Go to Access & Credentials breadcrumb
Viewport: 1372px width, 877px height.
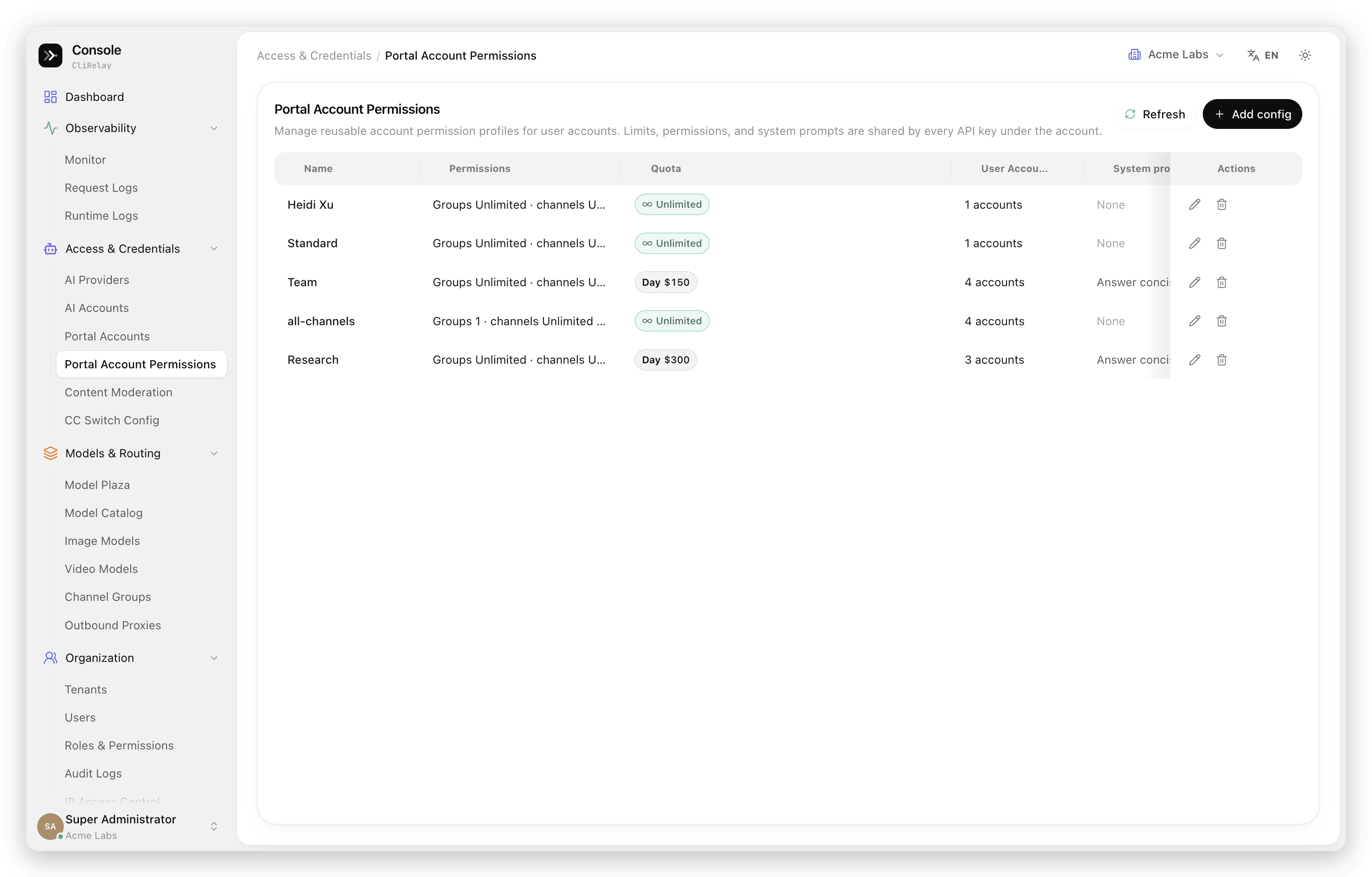pos(314,56)
